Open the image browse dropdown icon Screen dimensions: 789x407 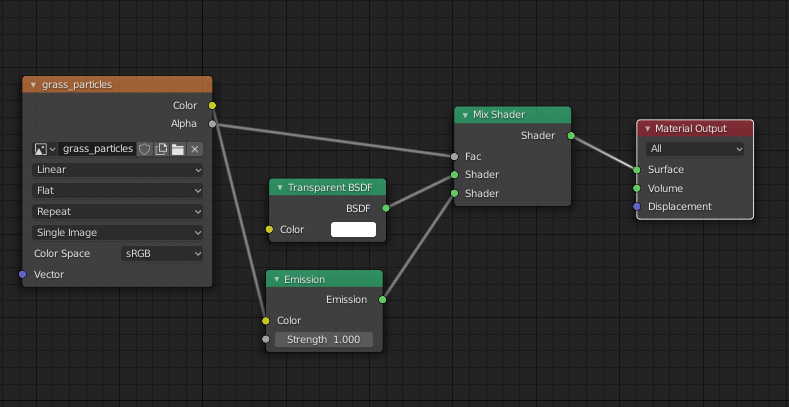[45, 149]
